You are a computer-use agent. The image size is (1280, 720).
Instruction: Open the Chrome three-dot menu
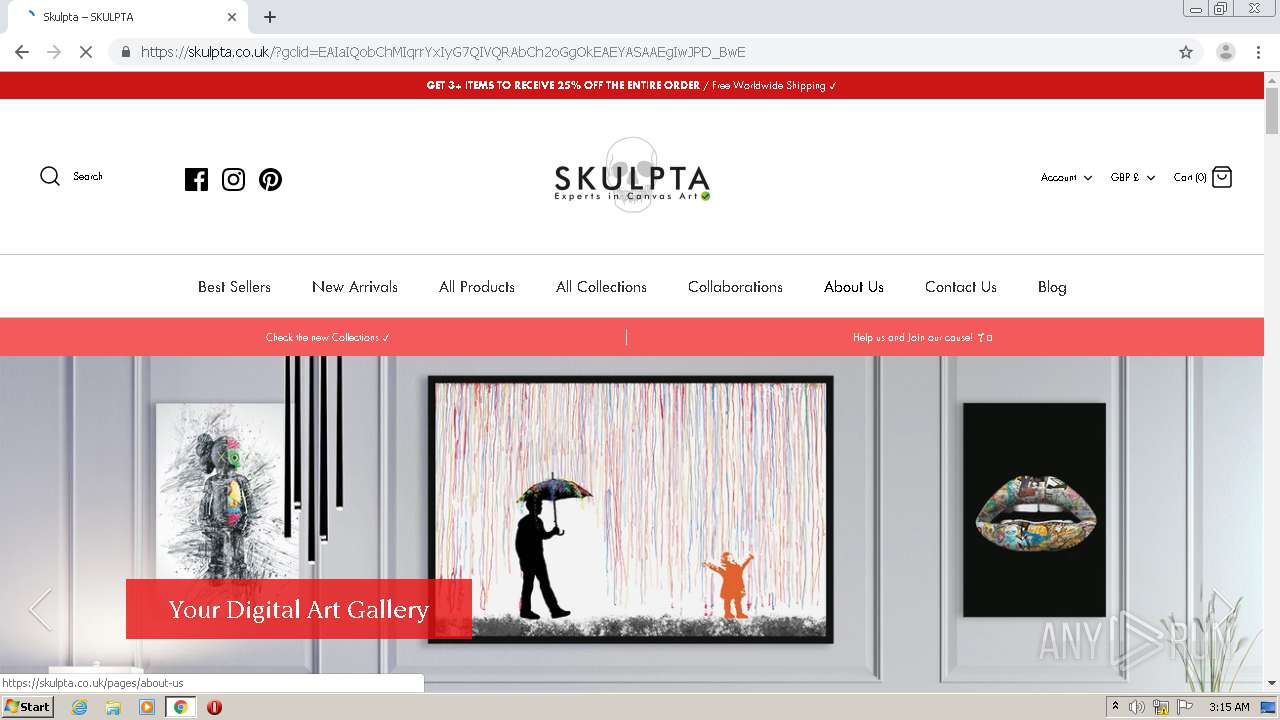click(1258, 52)
